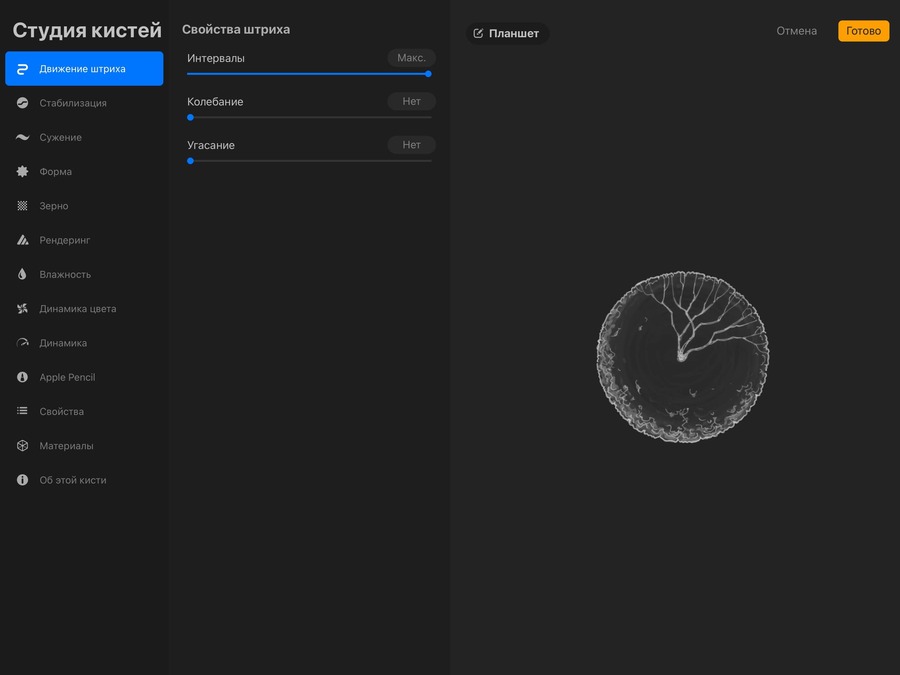This screenshot has width=900, height=675.
Task: Click the Свойства list icon
Action: pos(22,411)
